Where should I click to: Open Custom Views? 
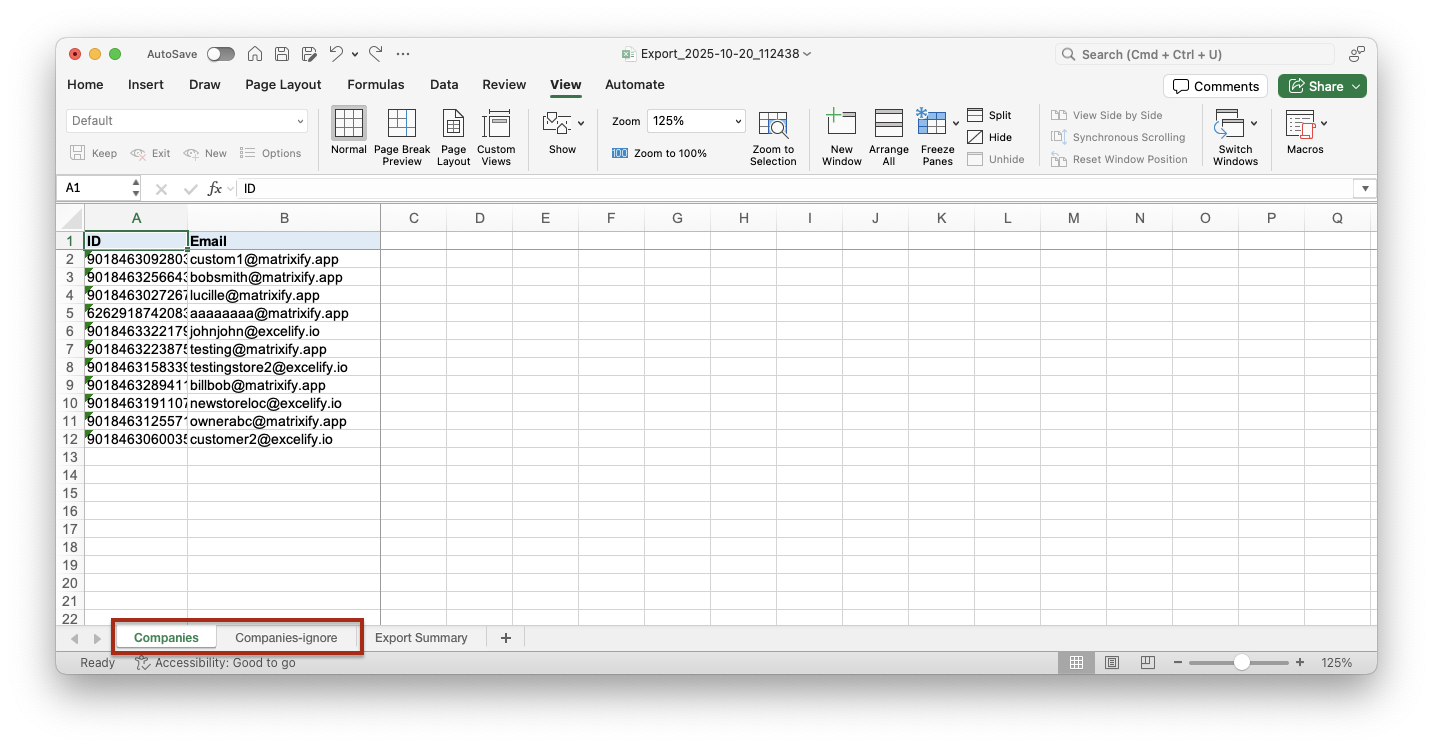coord(496,124)
